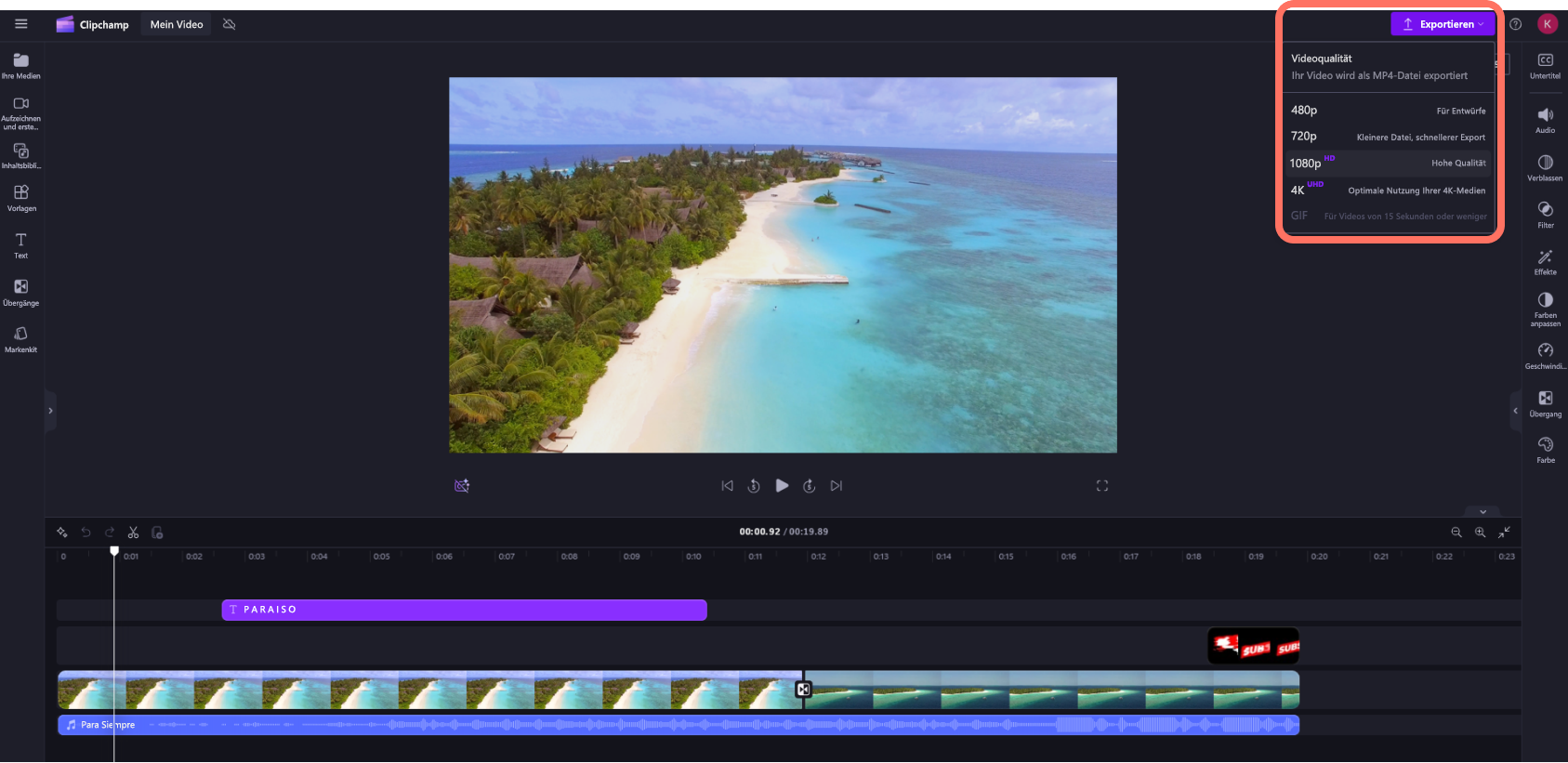Open the Audio properties panel
The image size is (1568, 763).
[x=1545, y=120]
